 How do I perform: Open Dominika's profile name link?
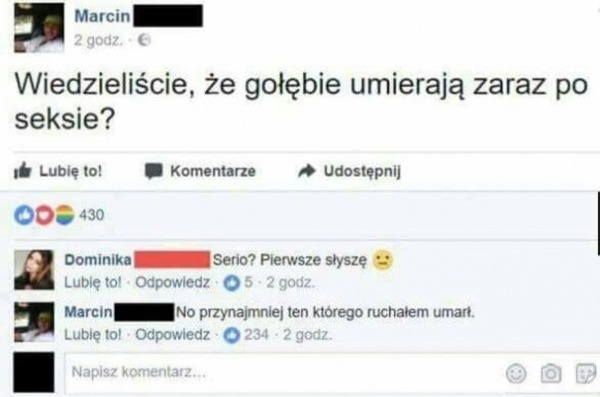98,260
